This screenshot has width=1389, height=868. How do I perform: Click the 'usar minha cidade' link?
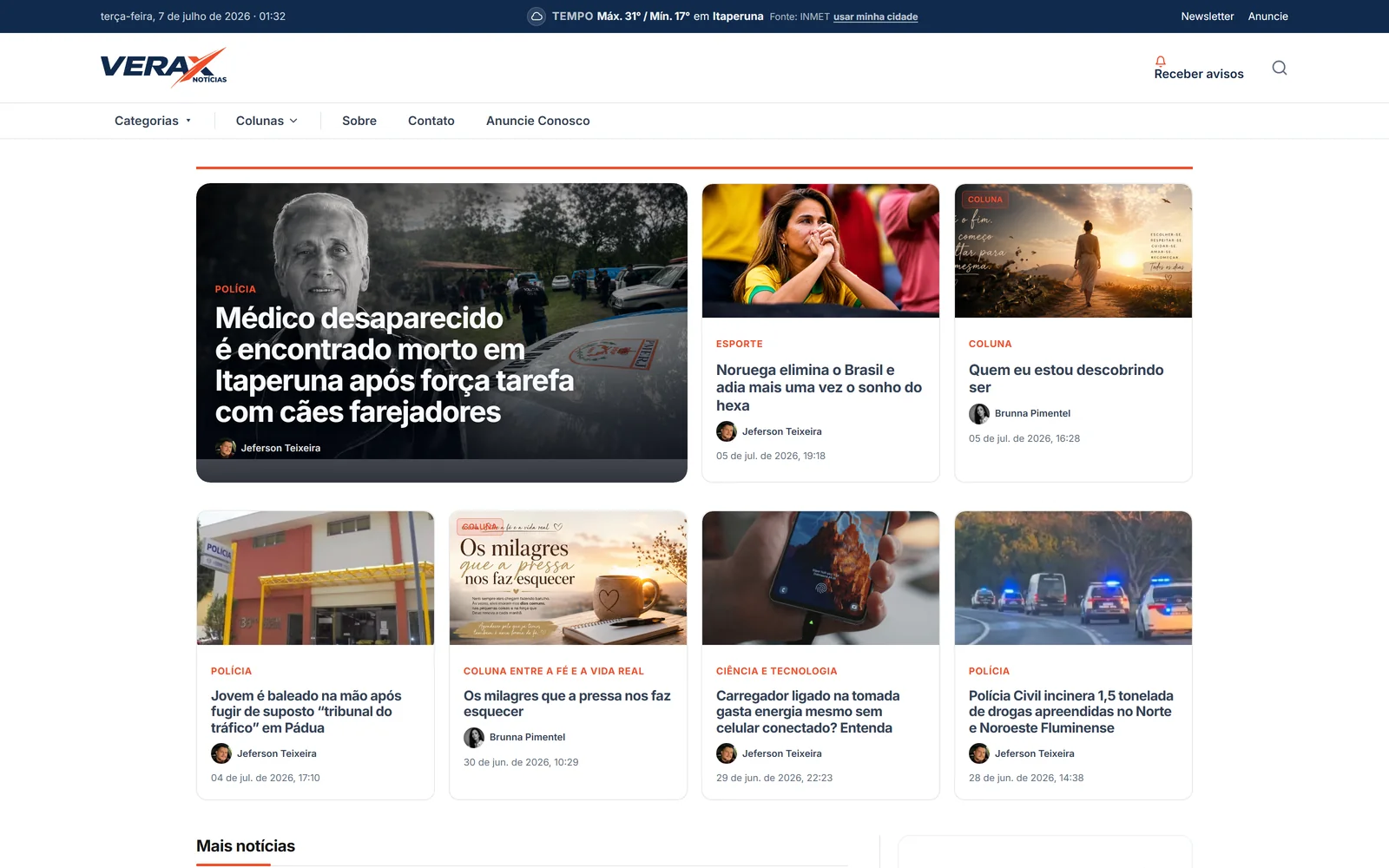coord(875,16)
